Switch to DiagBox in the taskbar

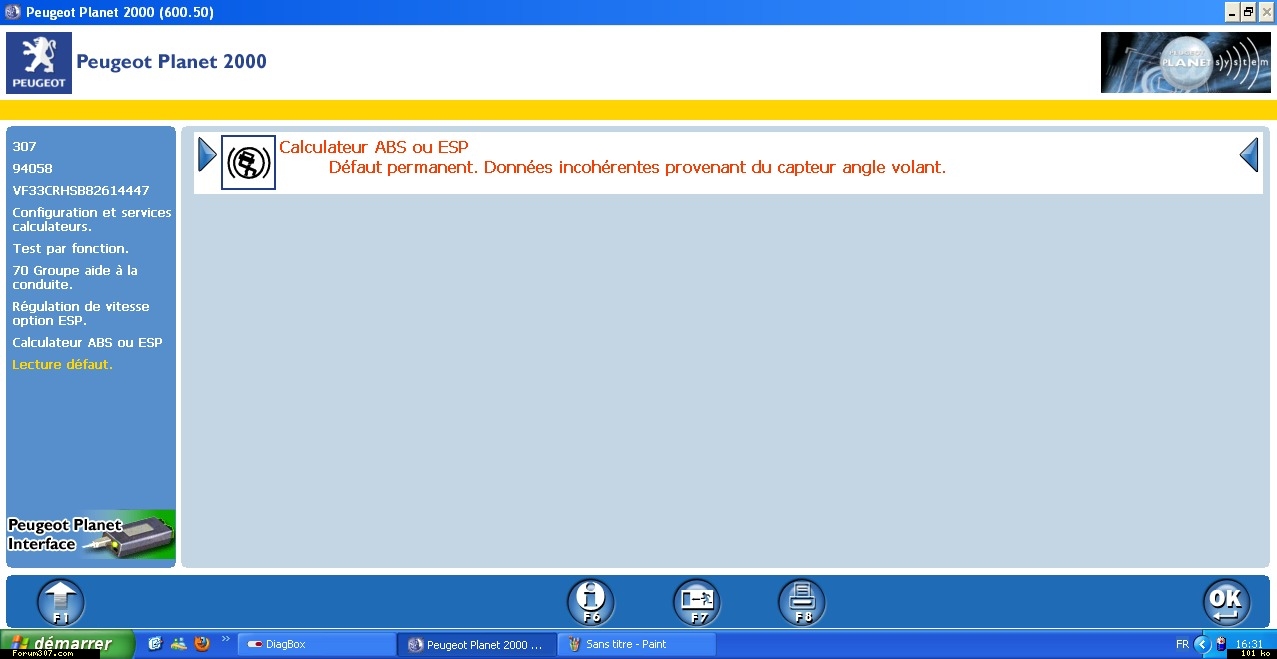coord(316,644)
